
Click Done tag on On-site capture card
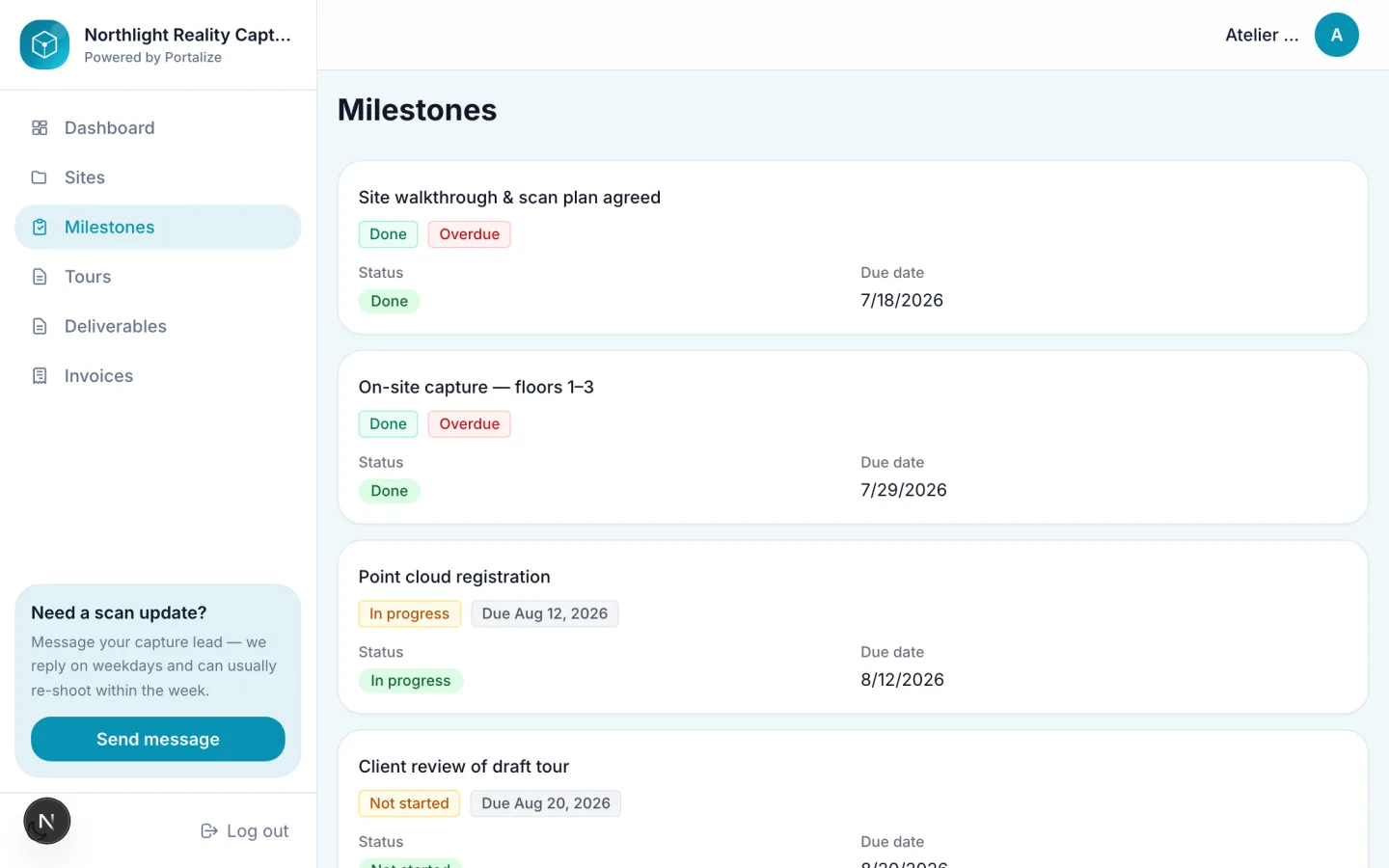pos(388,424)
